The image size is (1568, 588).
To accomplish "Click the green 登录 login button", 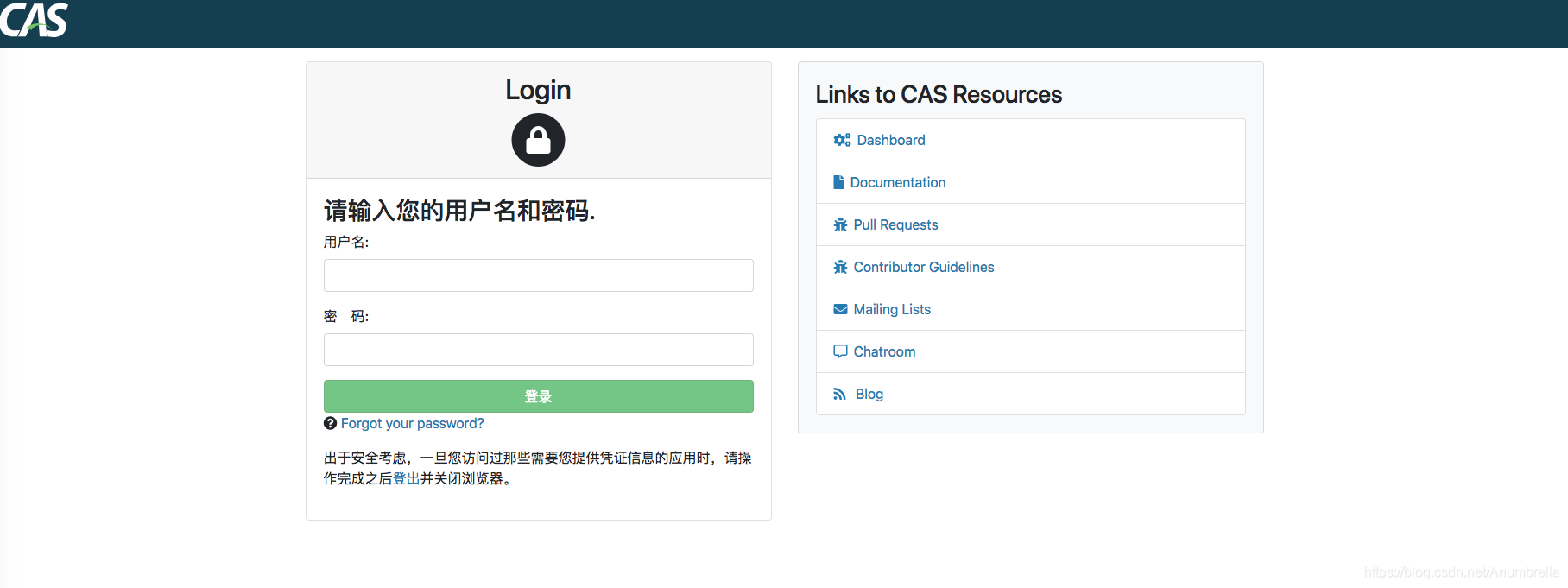I will click(x=539, y=396).
